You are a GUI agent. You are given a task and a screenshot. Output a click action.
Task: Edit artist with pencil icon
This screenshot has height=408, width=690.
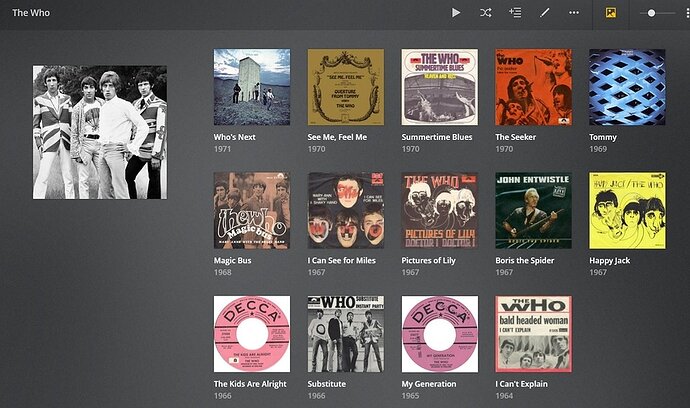545,13
